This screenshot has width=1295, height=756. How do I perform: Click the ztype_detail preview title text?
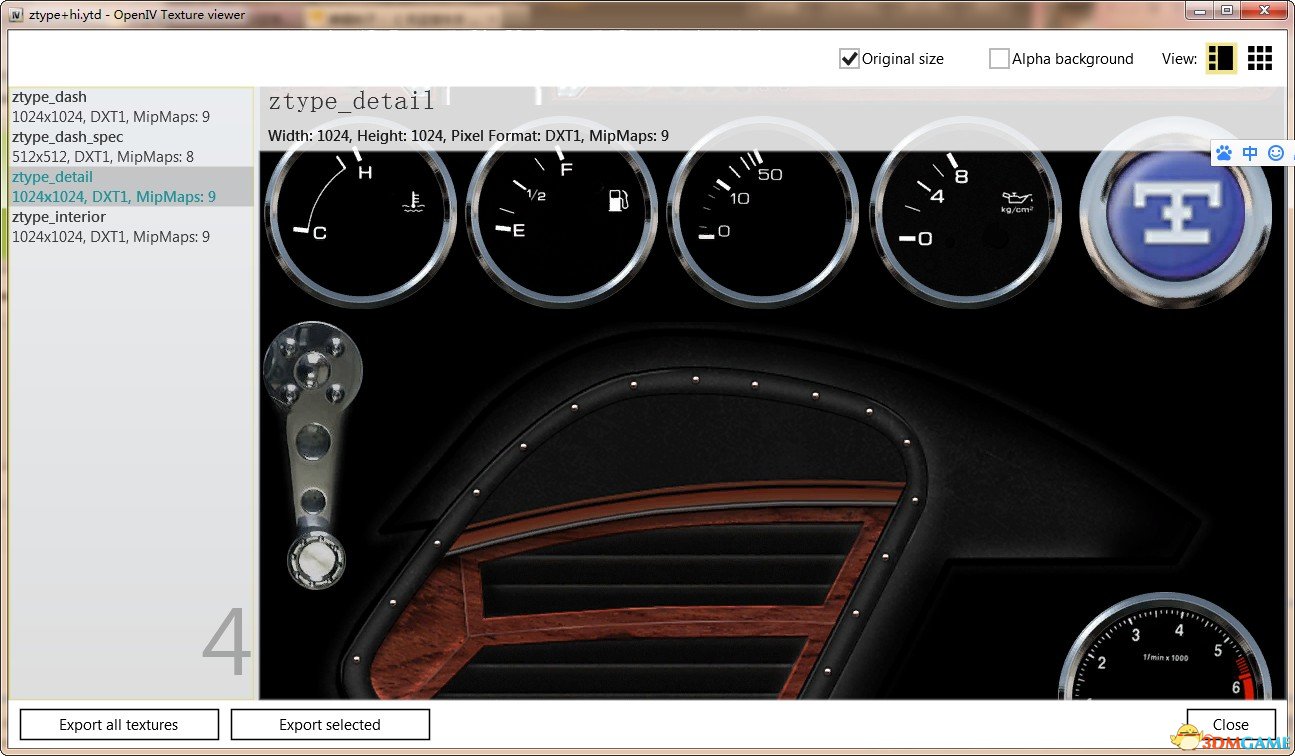coord(352,101)
